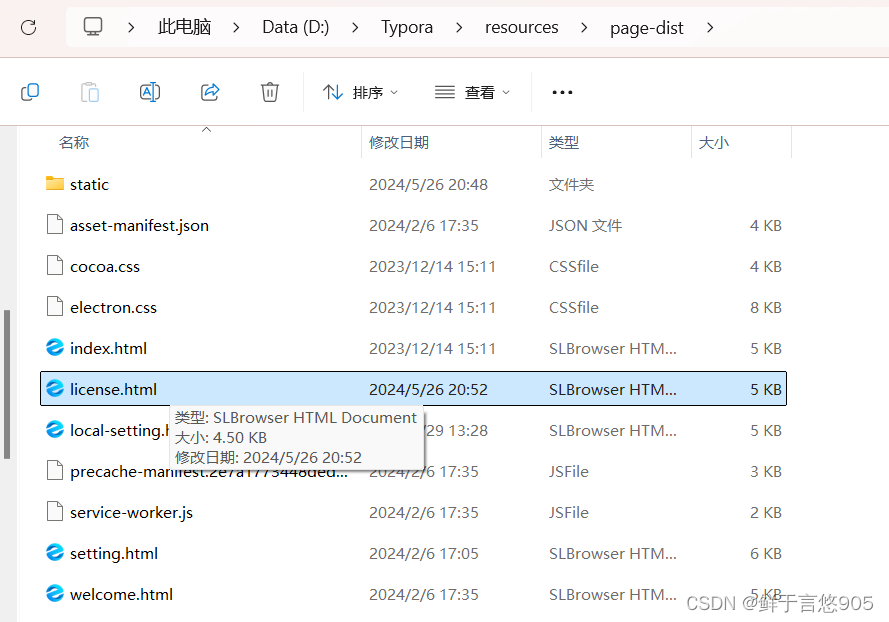
Task: Click the refresh icon
Action: pos(28,27)
